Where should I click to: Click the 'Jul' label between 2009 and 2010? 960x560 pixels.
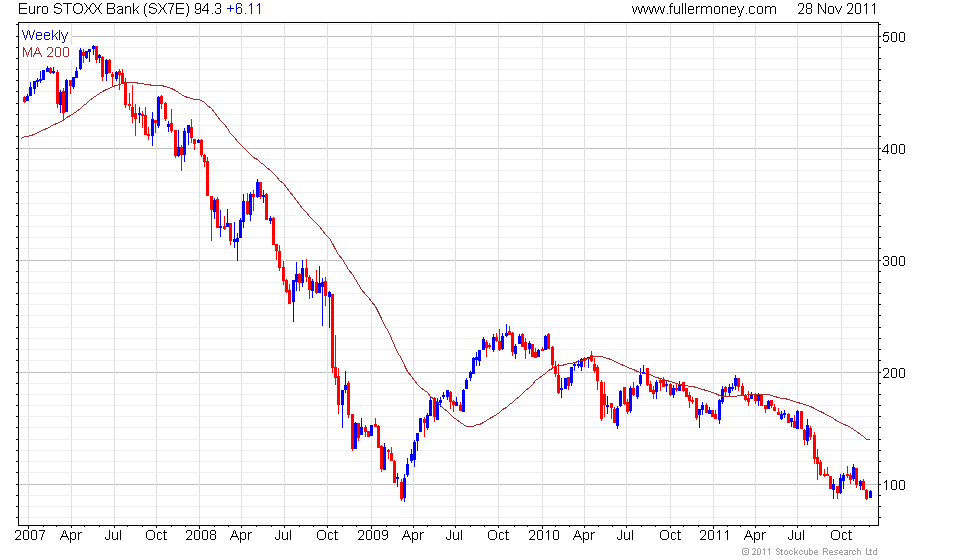(x=454, y=536)
